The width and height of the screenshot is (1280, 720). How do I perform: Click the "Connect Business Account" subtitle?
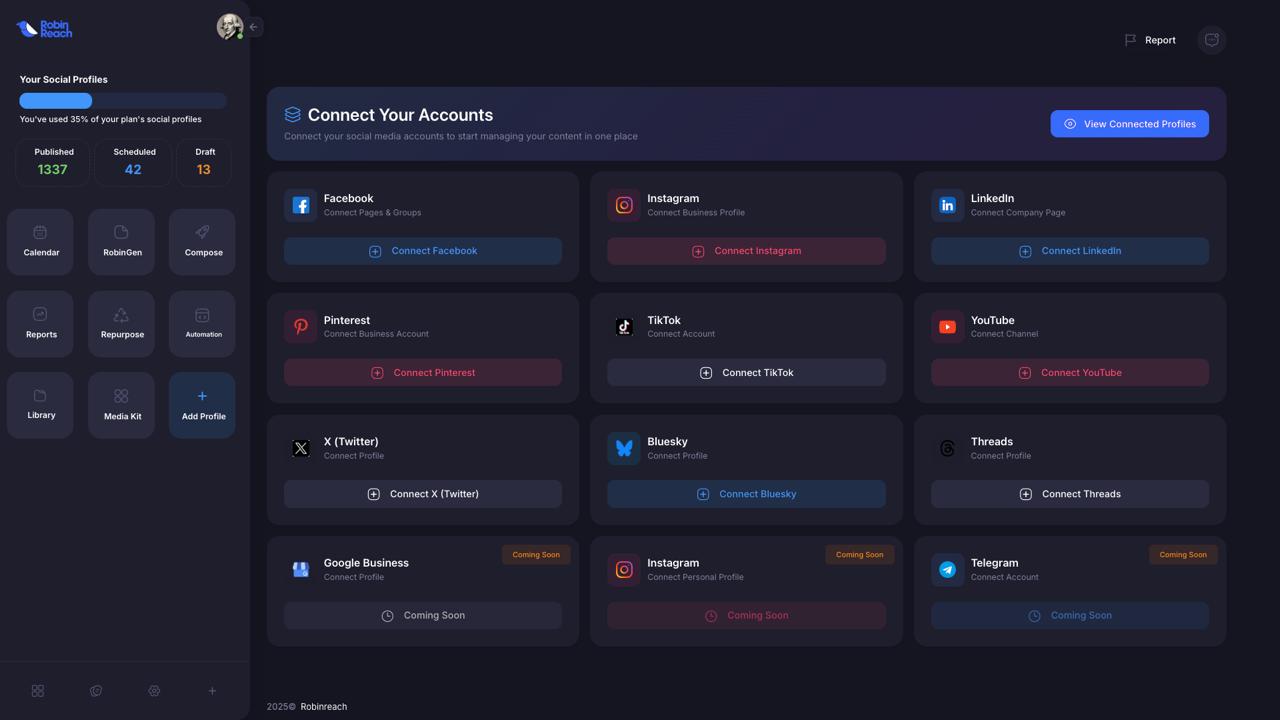click(x=376, y=334)
